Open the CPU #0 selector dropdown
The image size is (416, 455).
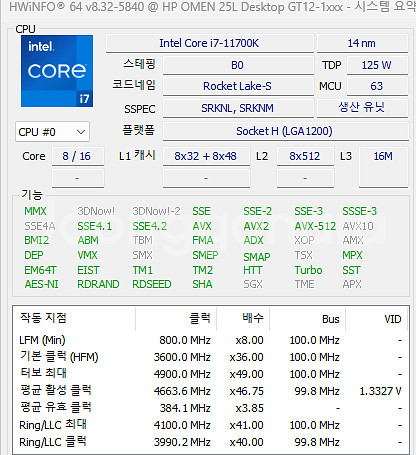[52, 132]
